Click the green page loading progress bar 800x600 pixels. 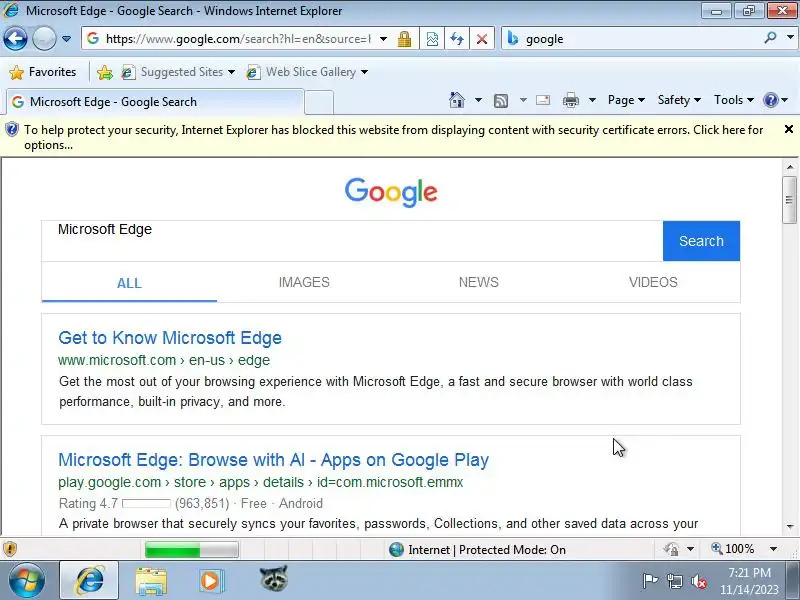pos(191,550)
